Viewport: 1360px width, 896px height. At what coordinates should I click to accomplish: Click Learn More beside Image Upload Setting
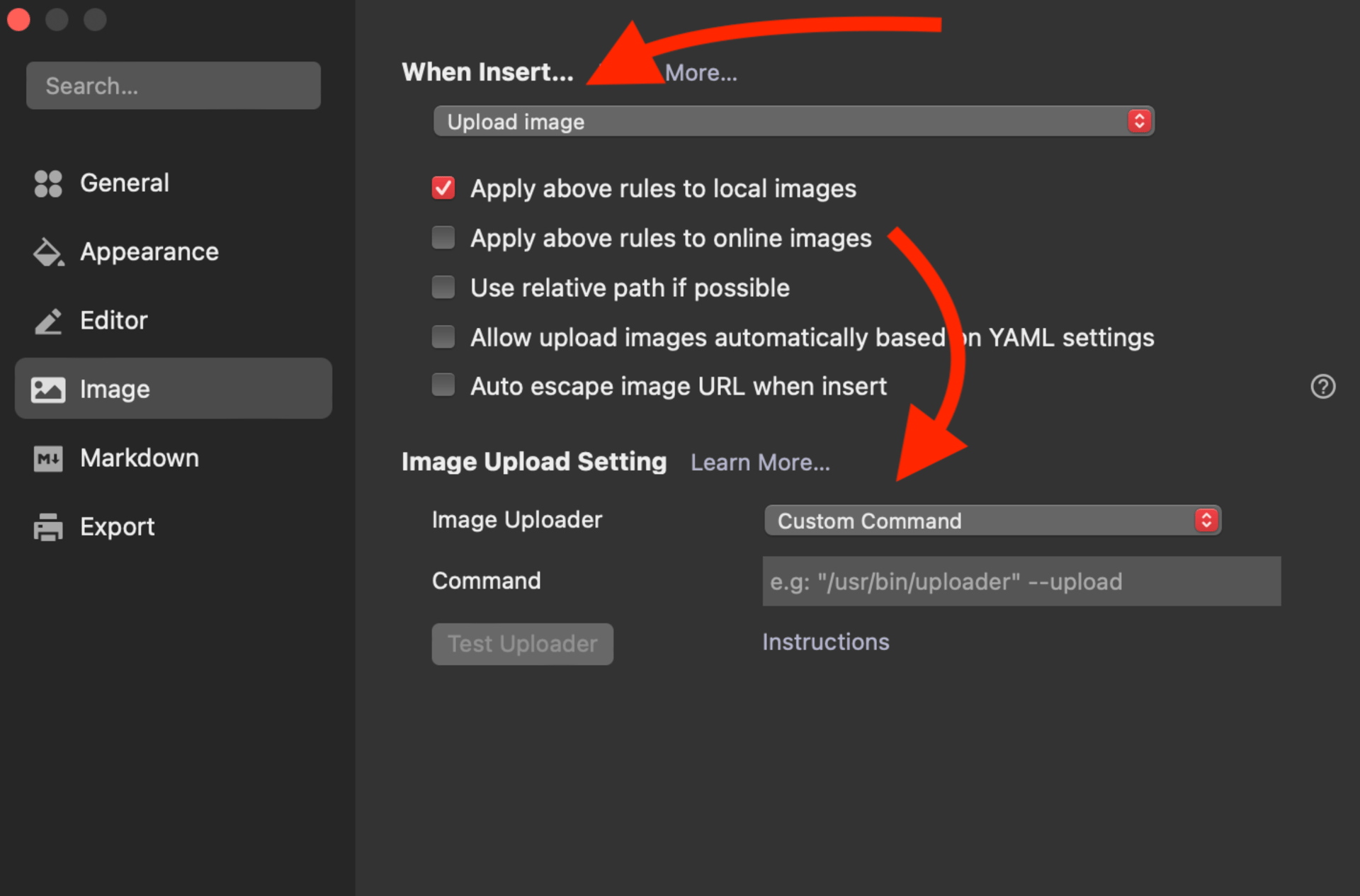760,463
